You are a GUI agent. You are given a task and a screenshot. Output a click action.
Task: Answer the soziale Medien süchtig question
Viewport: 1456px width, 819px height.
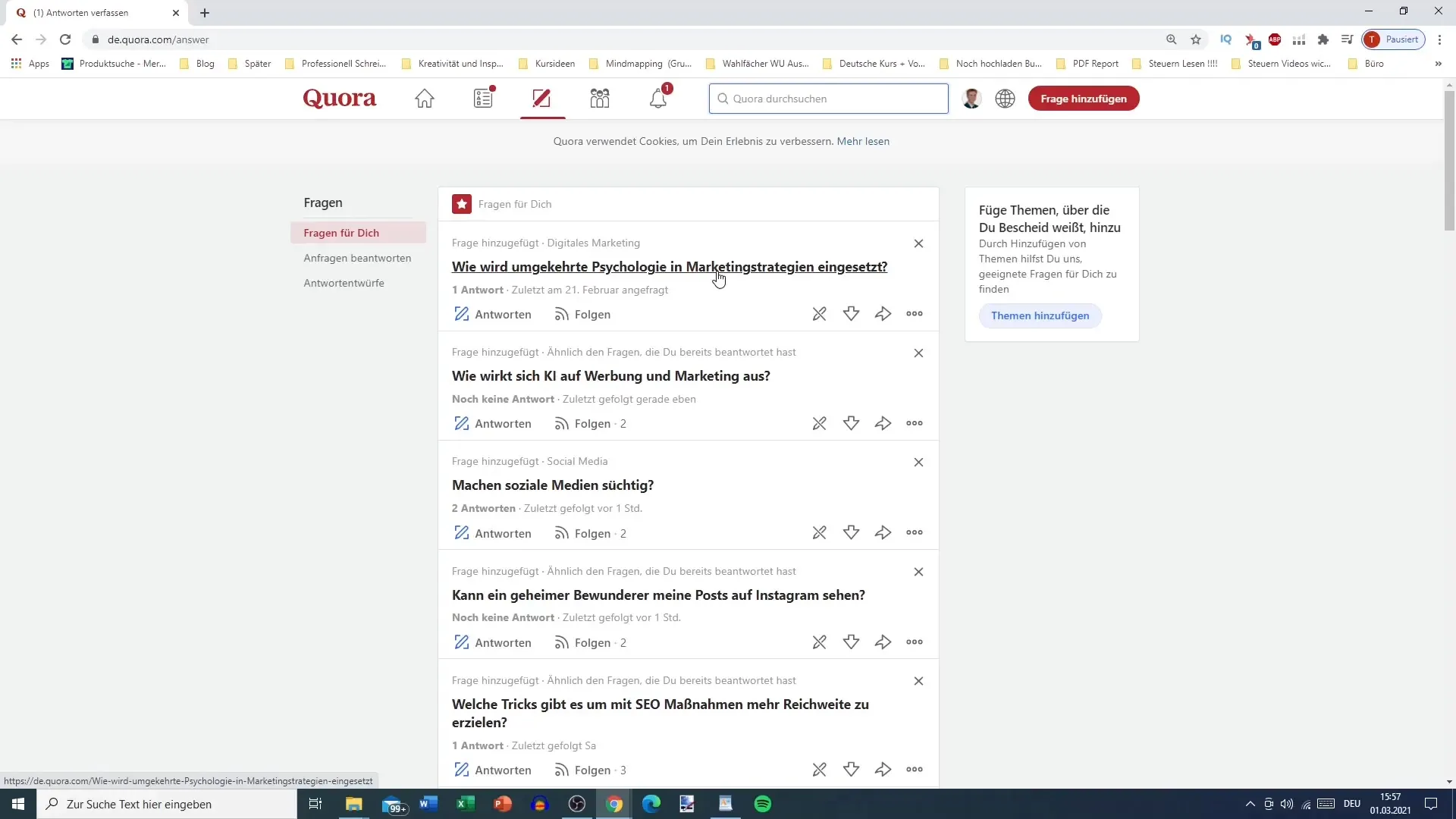tap(492, 533)
